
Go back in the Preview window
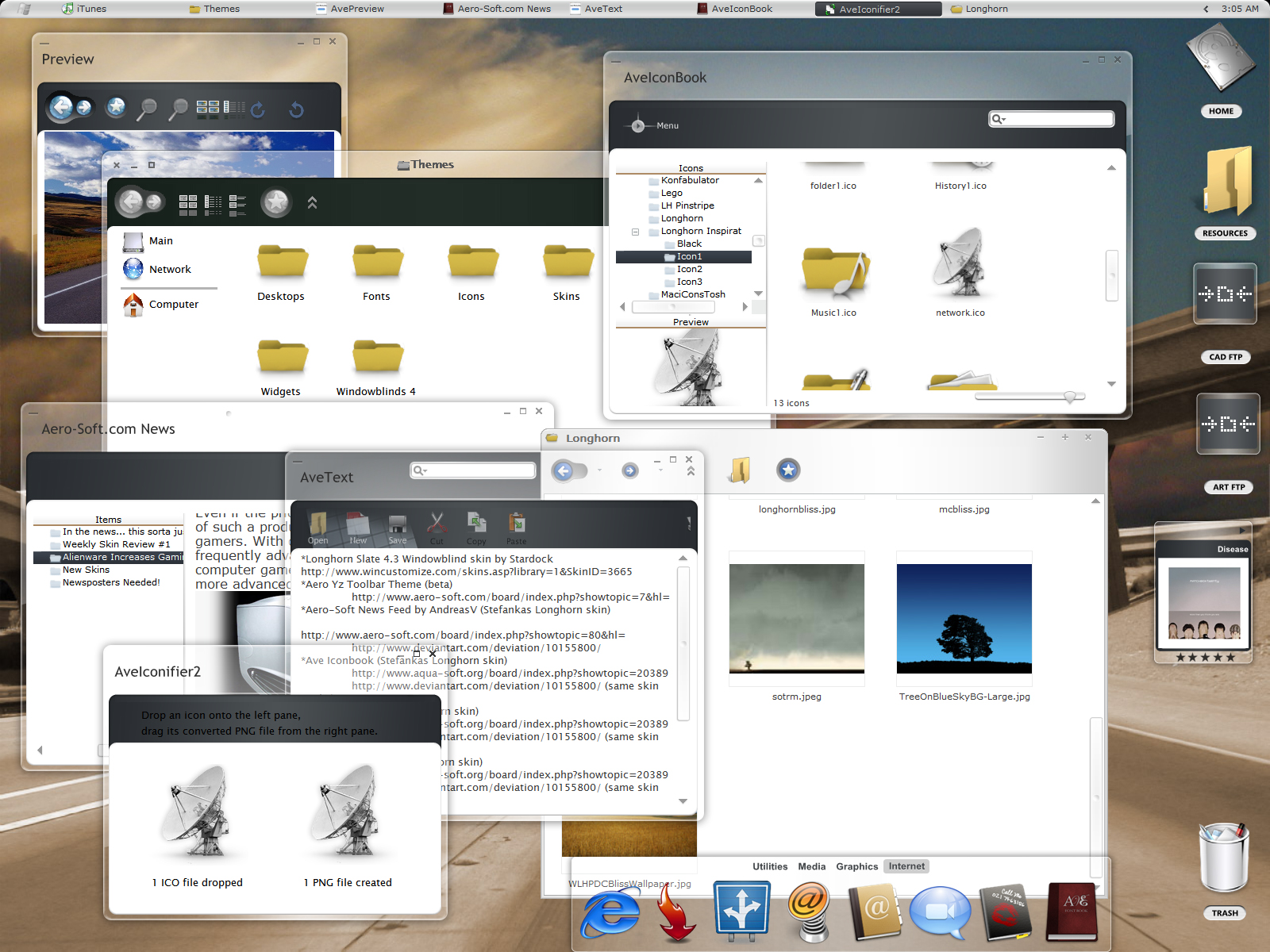(61, 106)
